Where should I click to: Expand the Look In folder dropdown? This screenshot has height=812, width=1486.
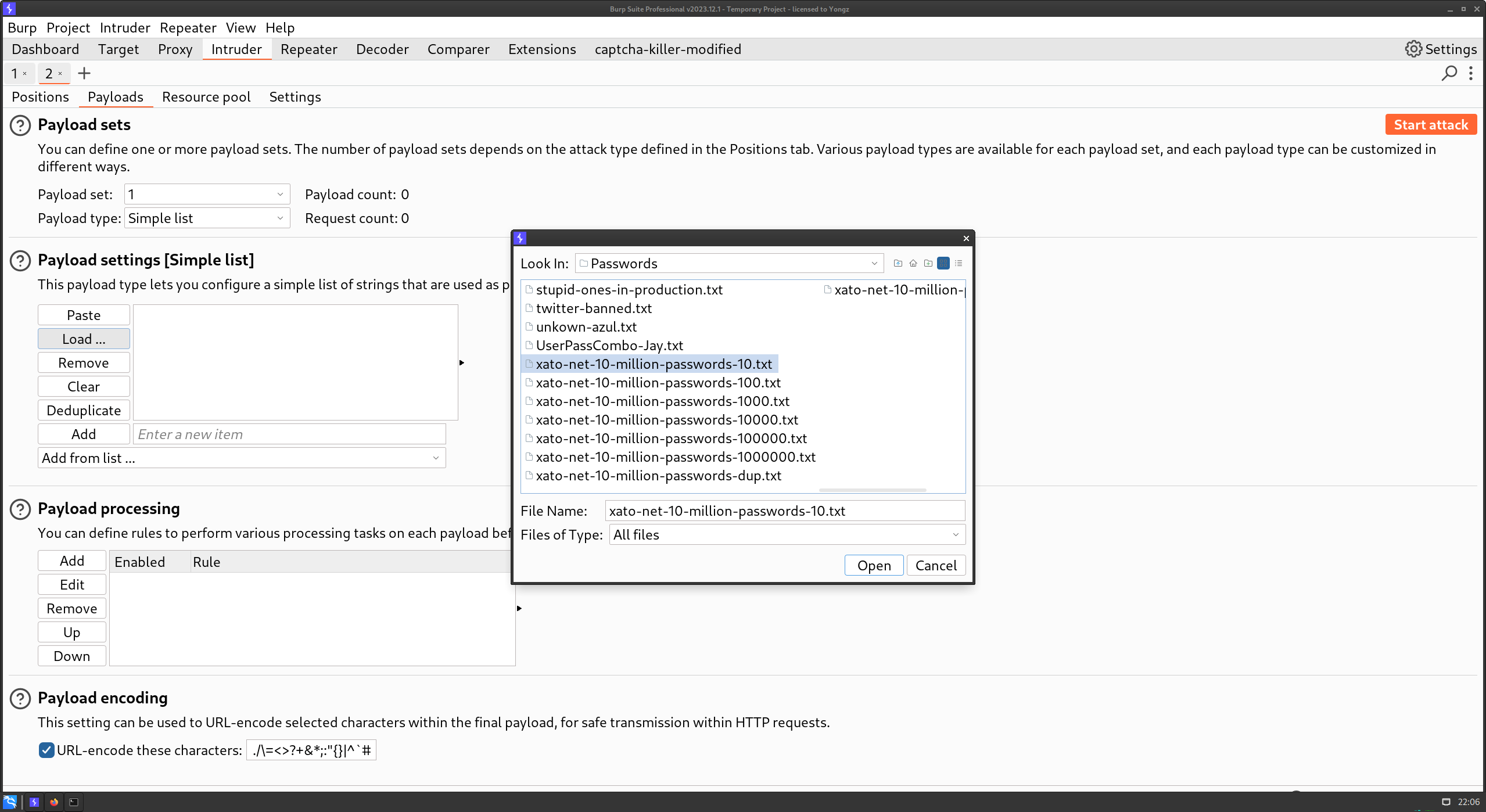874,264
